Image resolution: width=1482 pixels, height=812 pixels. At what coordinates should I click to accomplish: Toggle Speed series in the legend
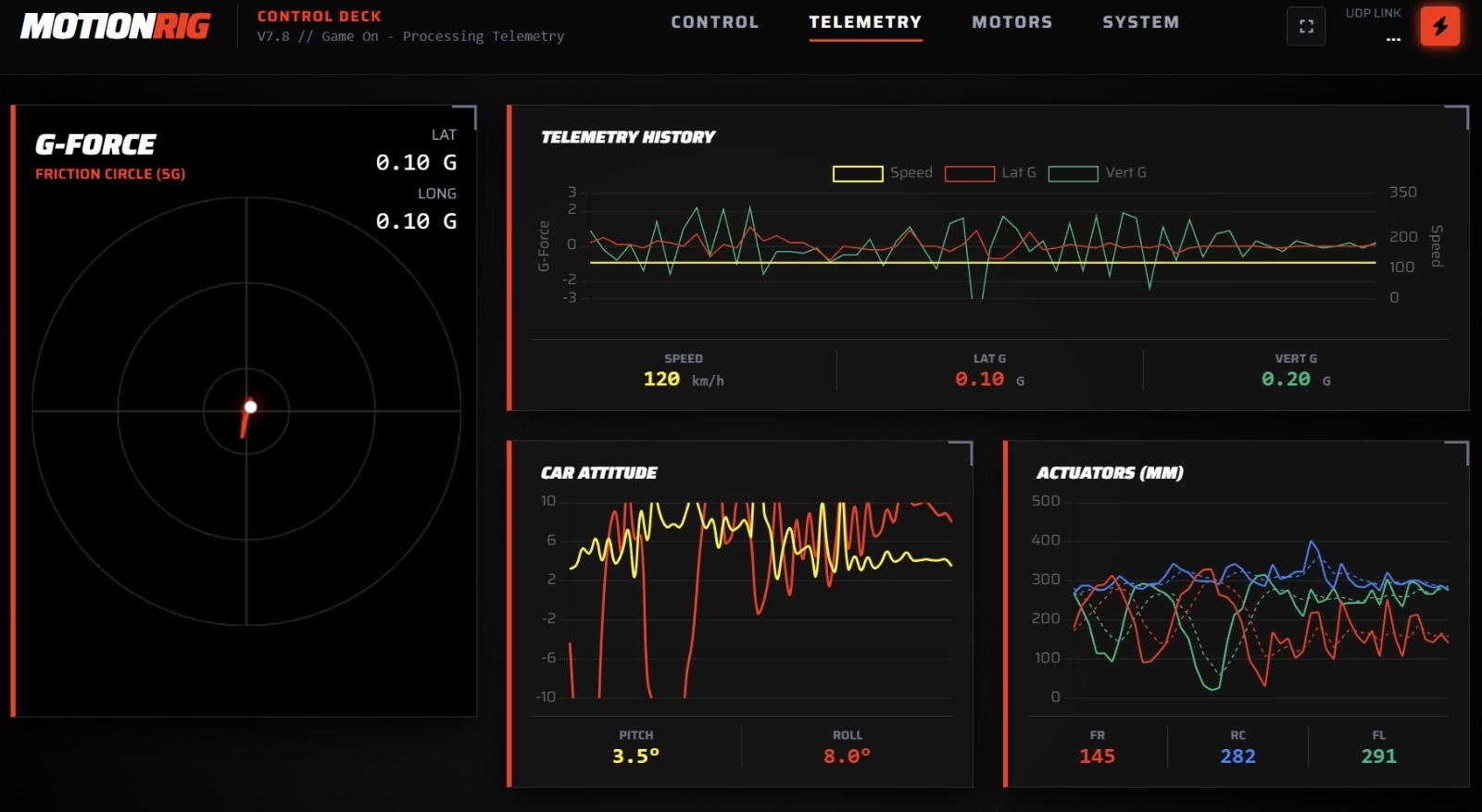coord(883,173)
